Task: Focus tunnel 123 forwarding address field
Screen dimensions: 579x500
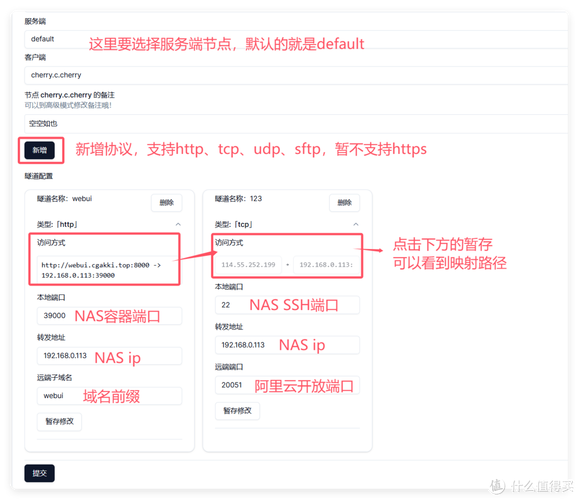Action: (287, 345)
